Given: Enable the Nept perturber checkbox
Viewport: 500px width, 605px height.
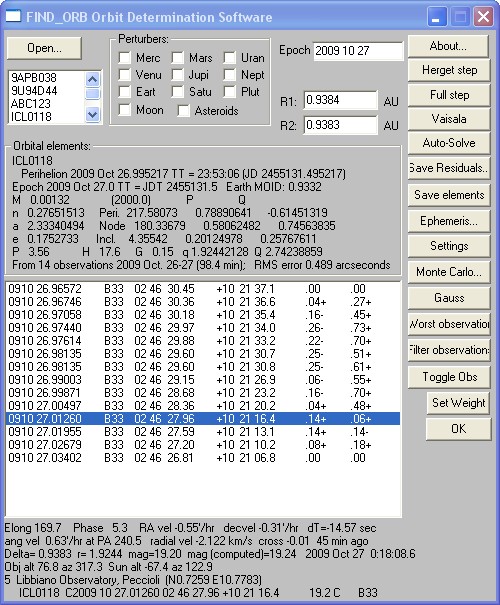Looking at the screenshot, I should [x=230, y=74].
